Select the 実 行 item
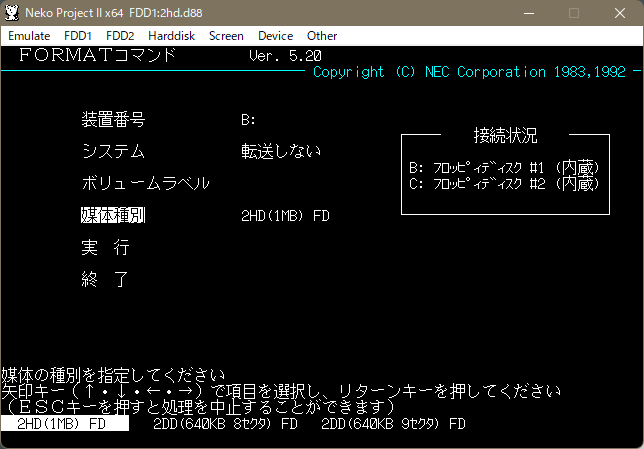Image resolution: width=644 pixels, height=449 pixels. [x=105, y=247]
